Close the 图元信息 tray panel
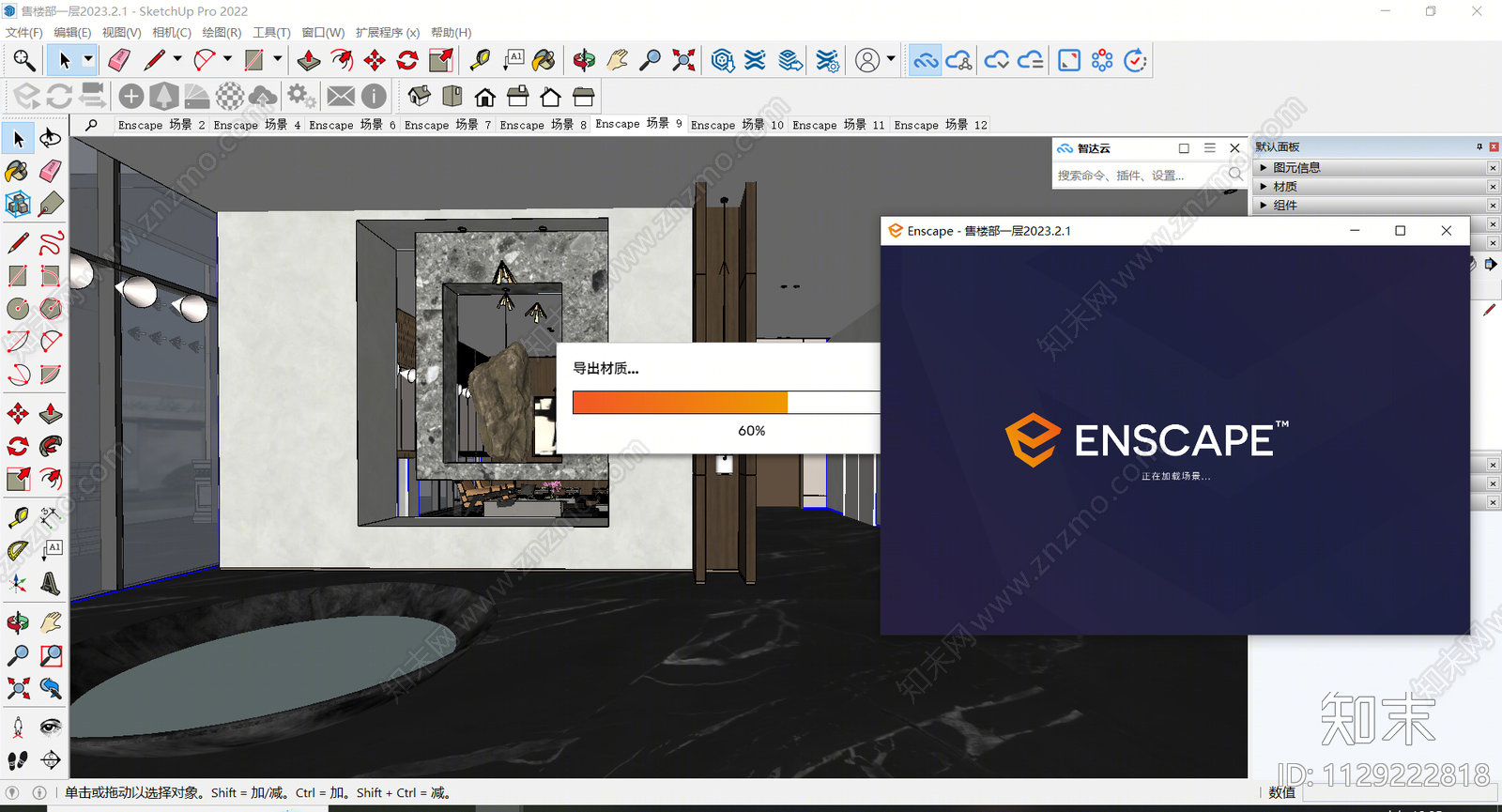Image resolution: width=1502 pixels, height=812 pixels. pyautogui.click(x=1493, y=167)
